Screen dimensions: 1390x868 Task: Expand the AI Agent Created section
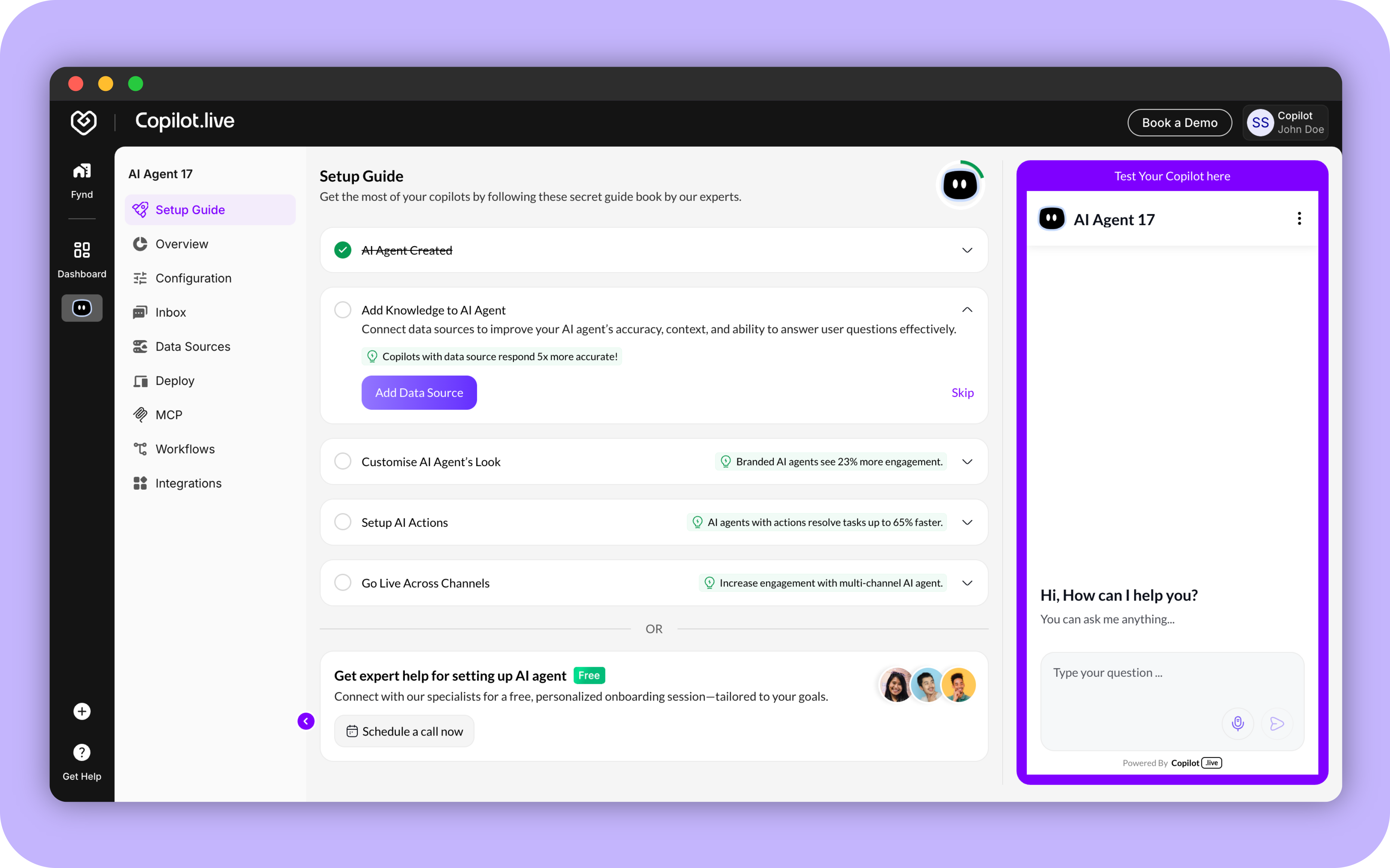click(967, 250)
